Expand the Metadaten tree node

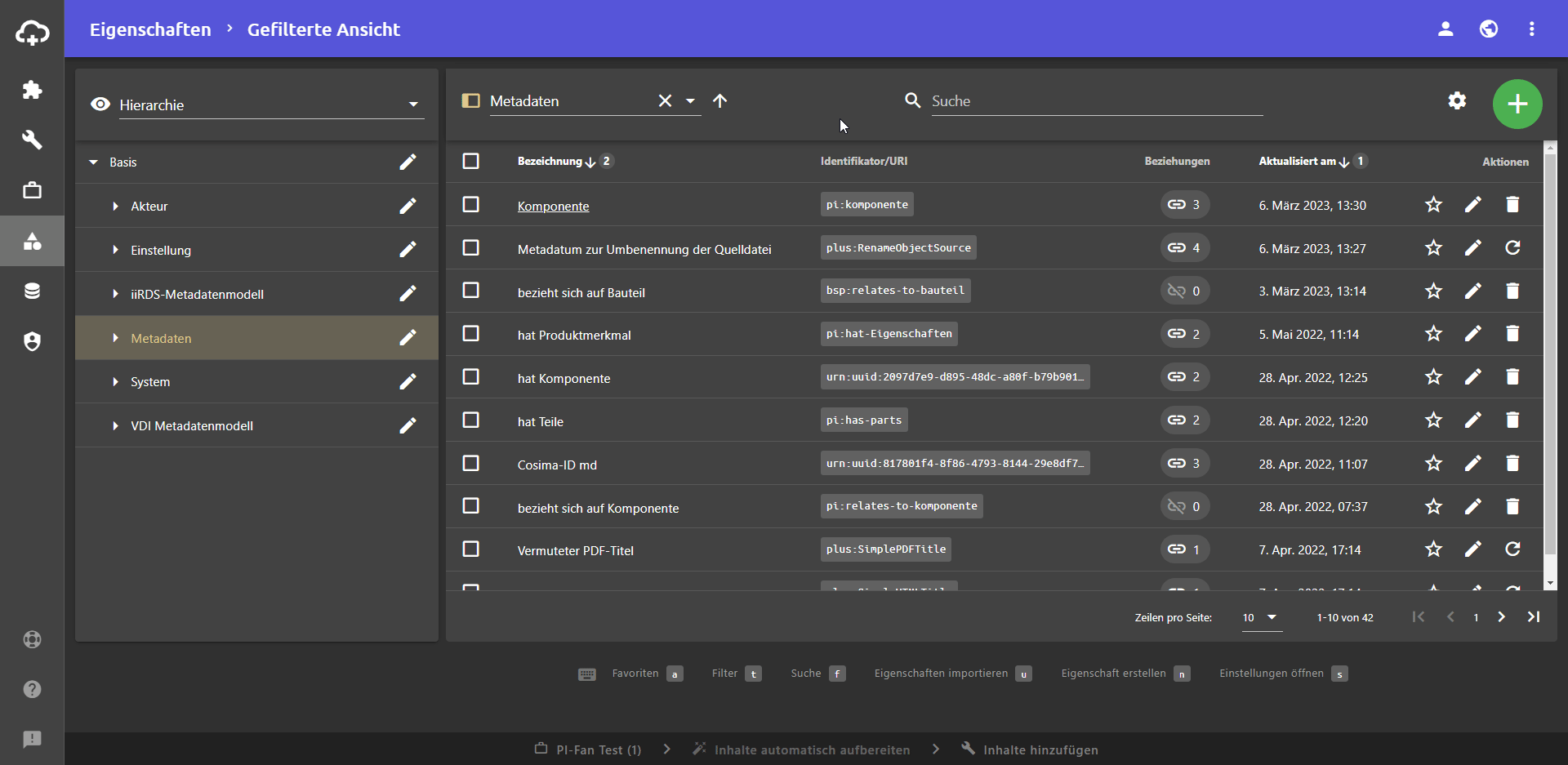pos(115,338)
